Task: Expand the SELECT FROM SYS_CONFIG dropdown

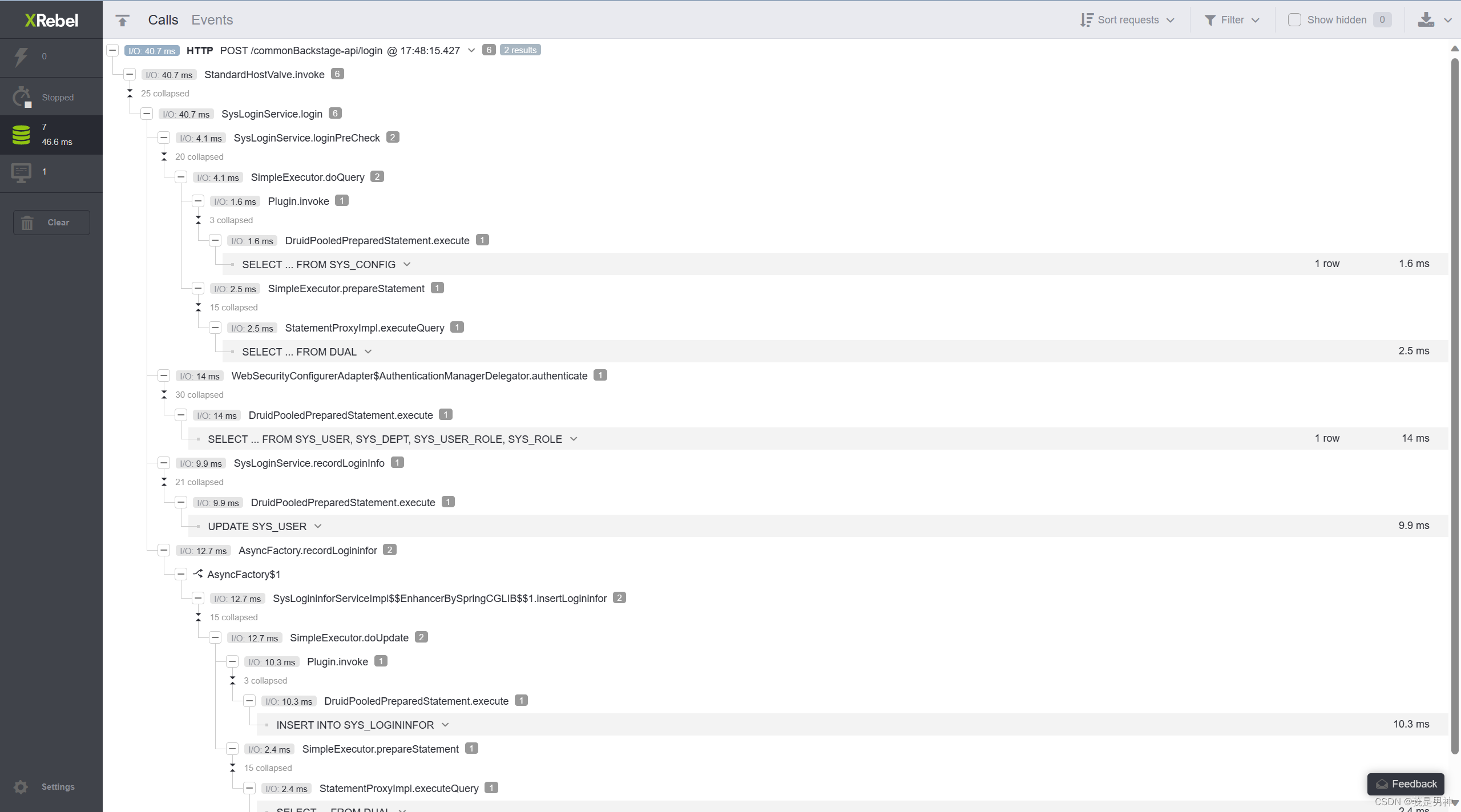Action: point(407,264)
